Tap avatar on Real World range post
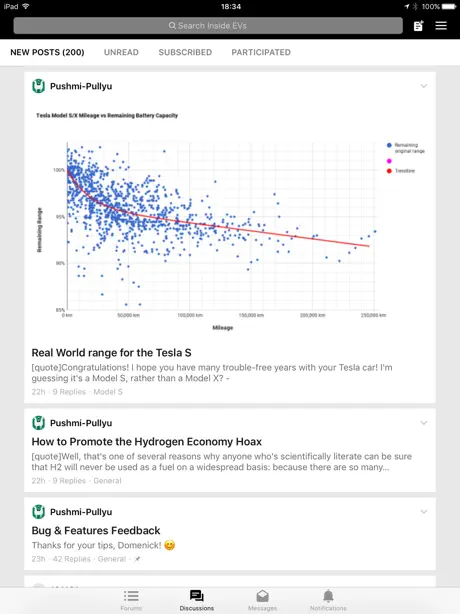The image size is (460, 614). point(38,86)
